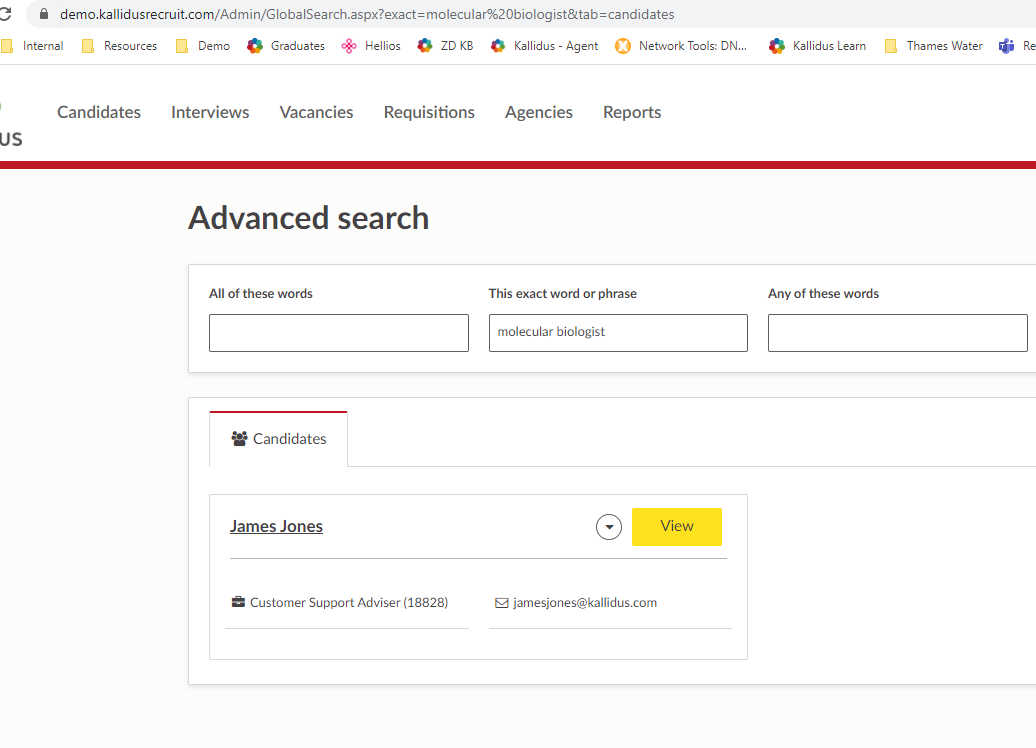Click the All of these words field

tap(338, 333)
